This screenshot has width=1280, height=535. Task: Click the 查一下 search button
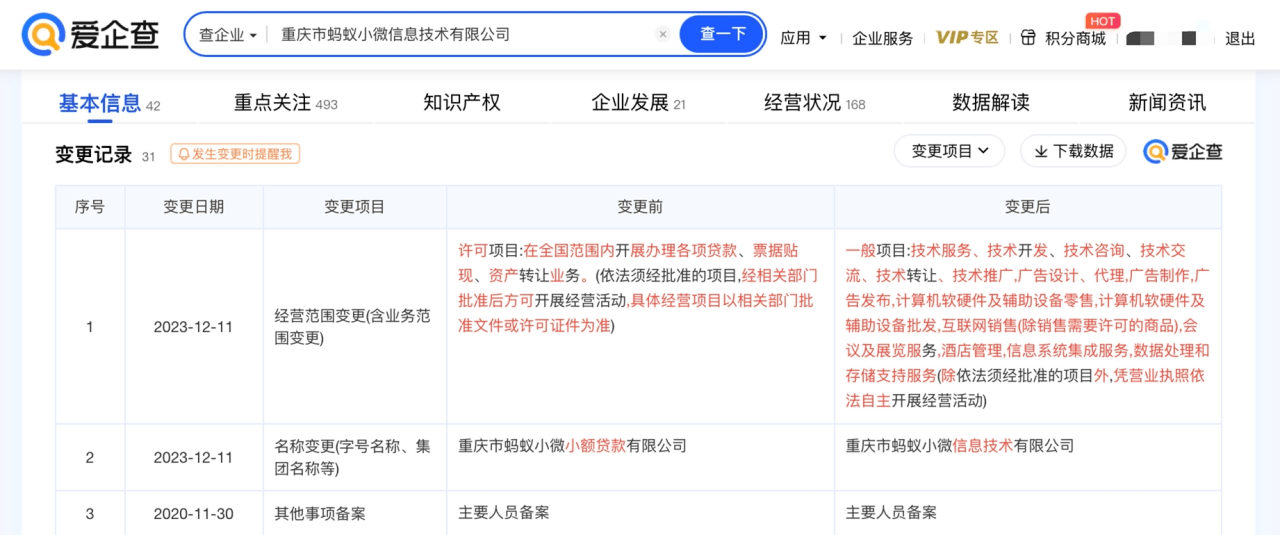(722, 34)
